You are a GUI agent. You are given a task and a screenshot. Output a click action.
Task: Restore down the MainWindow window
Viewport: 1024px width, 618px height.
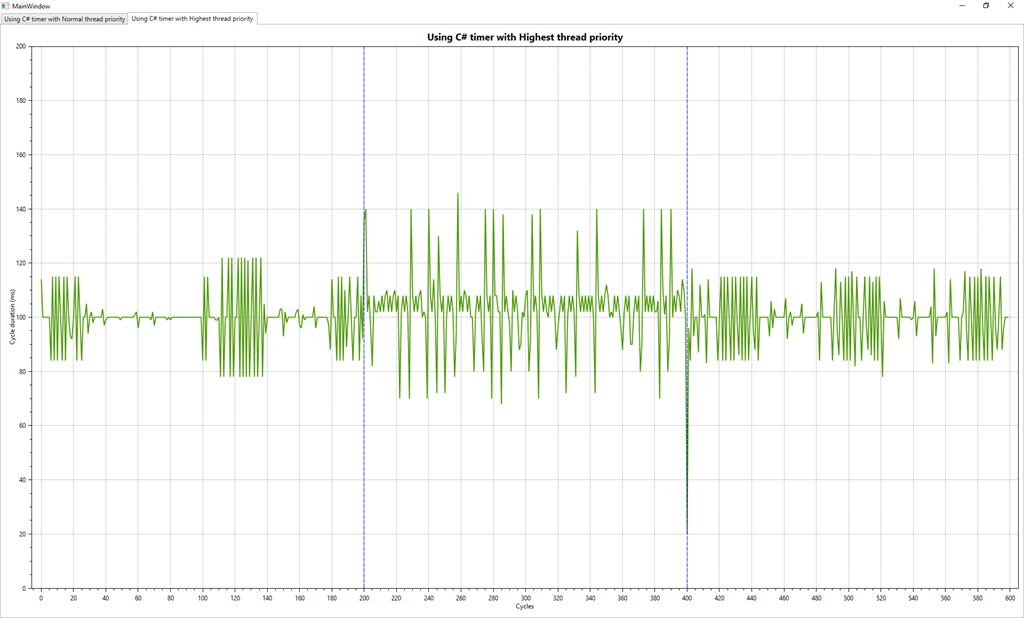tap(986, 5)
